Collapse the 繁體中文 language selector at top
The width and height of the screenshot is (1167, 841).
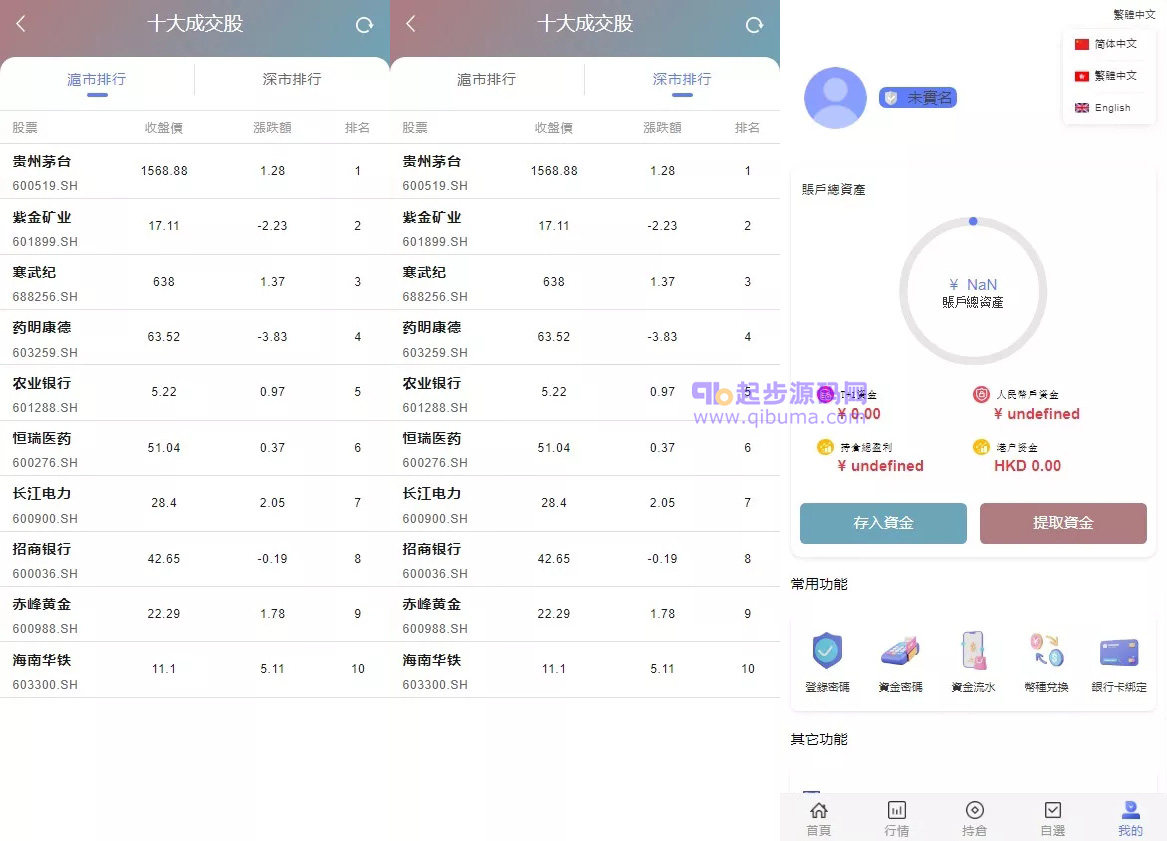(1134, 15)
